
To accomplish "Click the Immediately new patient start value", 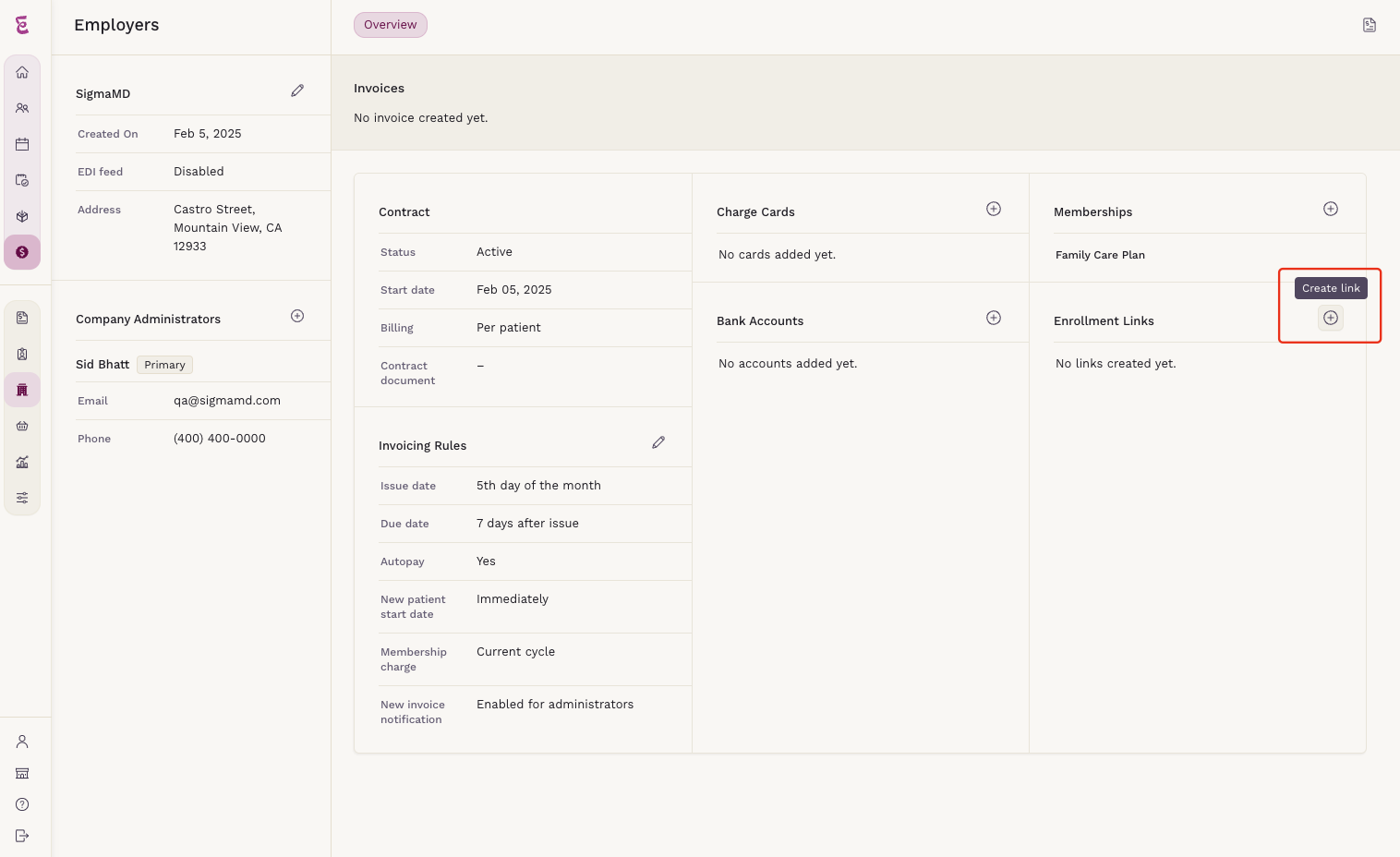I will (513, 599).
